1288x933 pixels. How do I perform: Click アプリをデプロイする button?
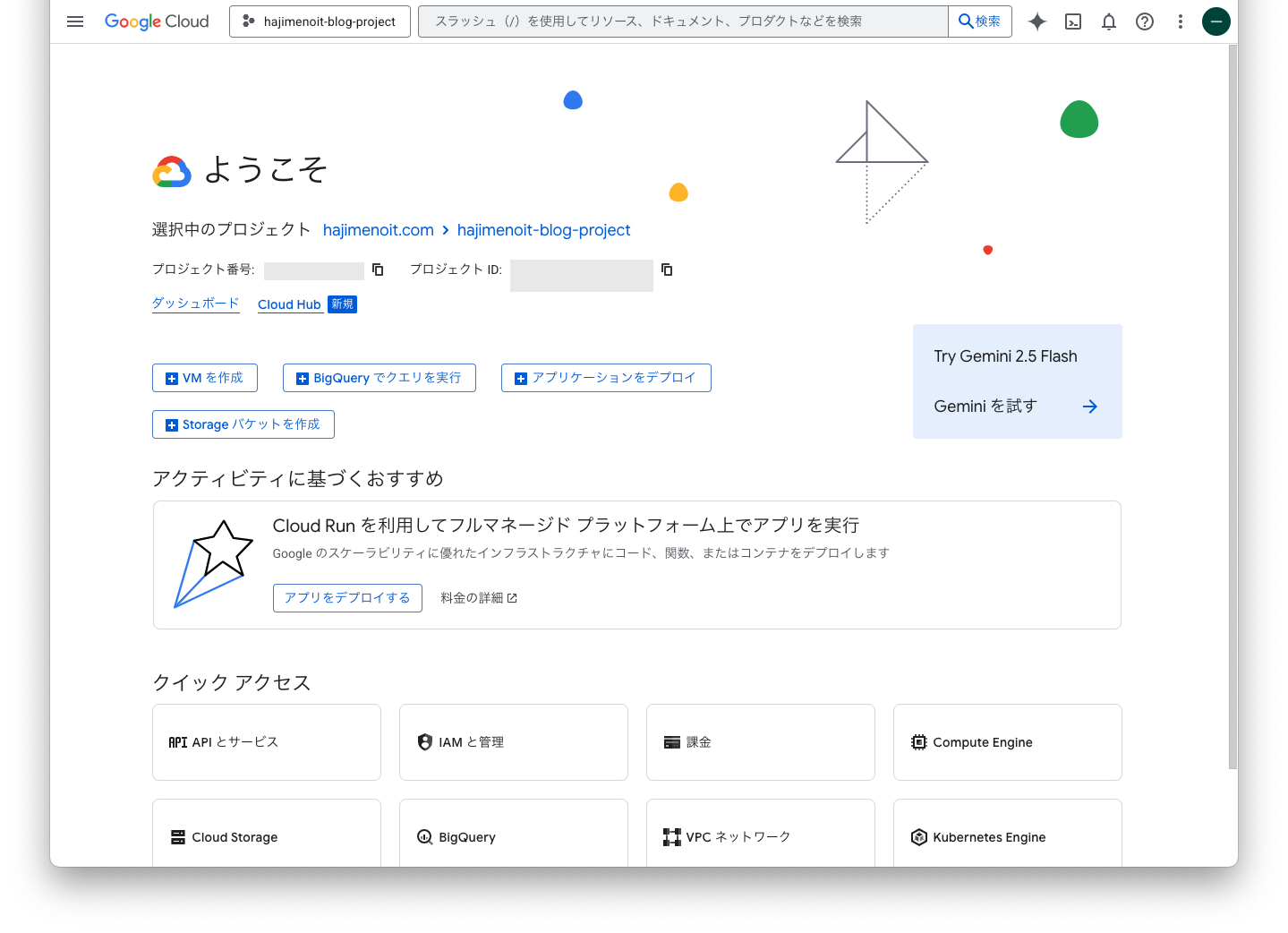click(x=347, y=598)
